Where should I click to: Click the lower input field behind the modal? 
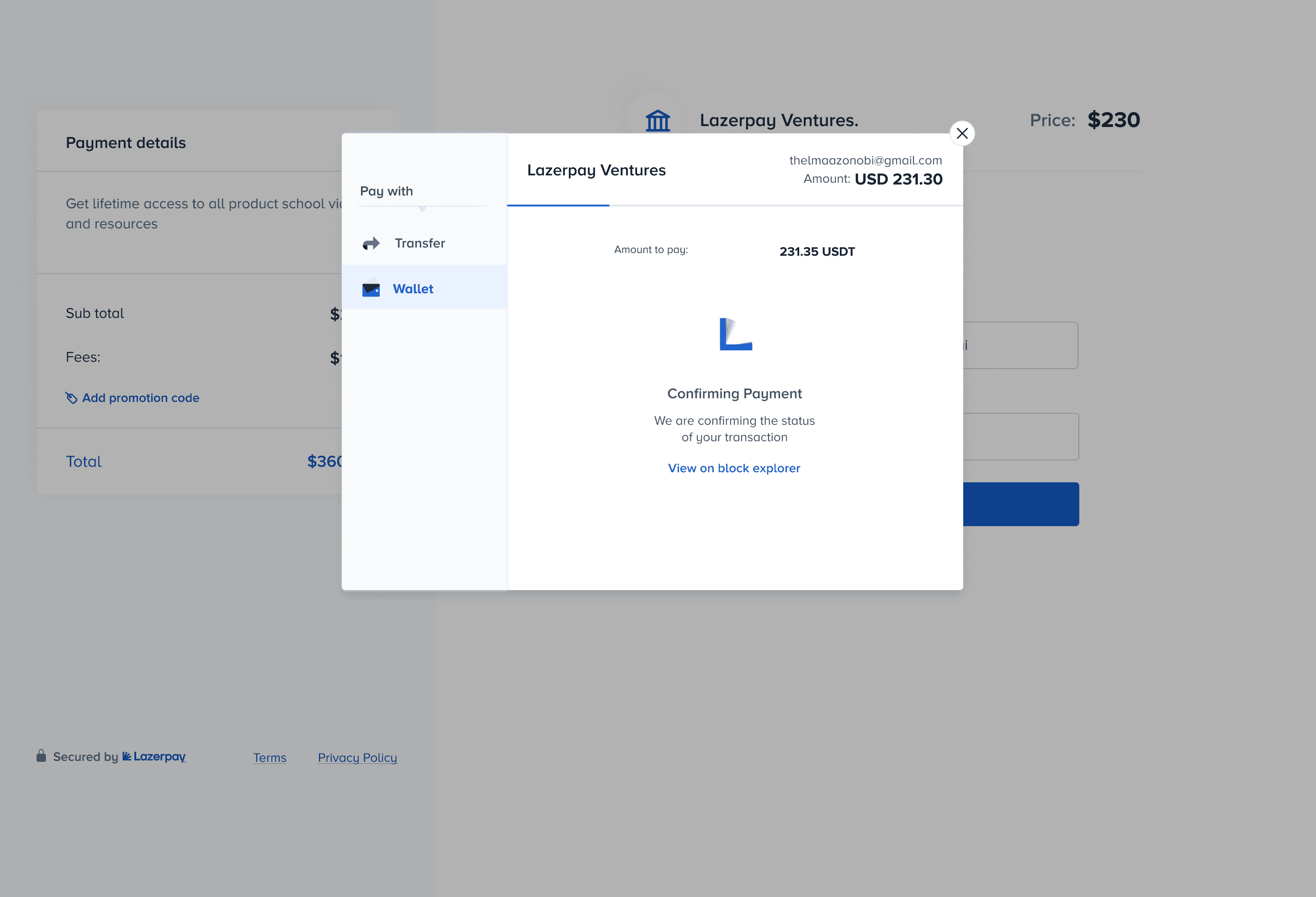tap(1021, 436)
